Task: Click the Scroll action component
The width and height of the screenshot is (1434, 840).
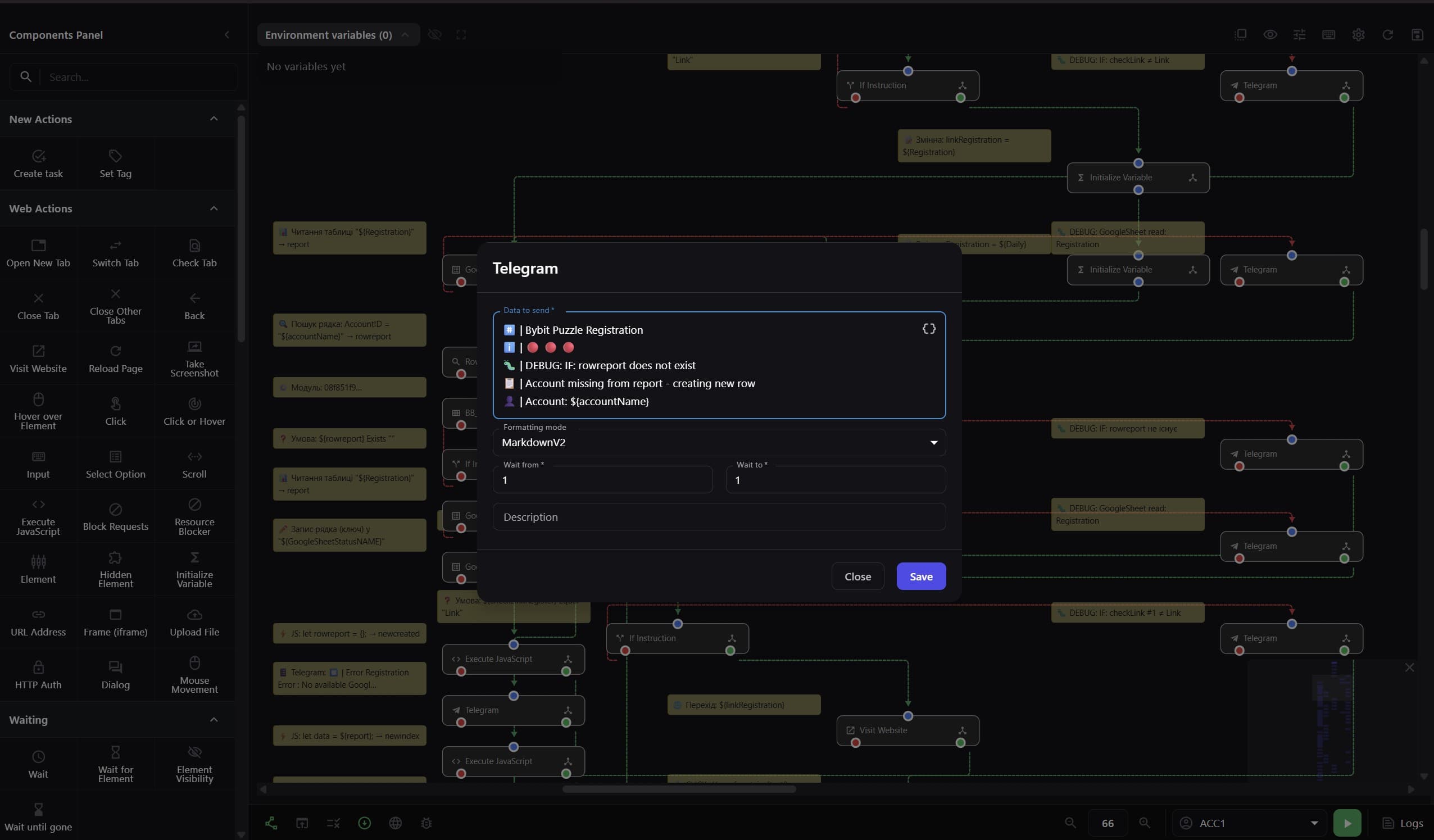Action: click(194, 465)
